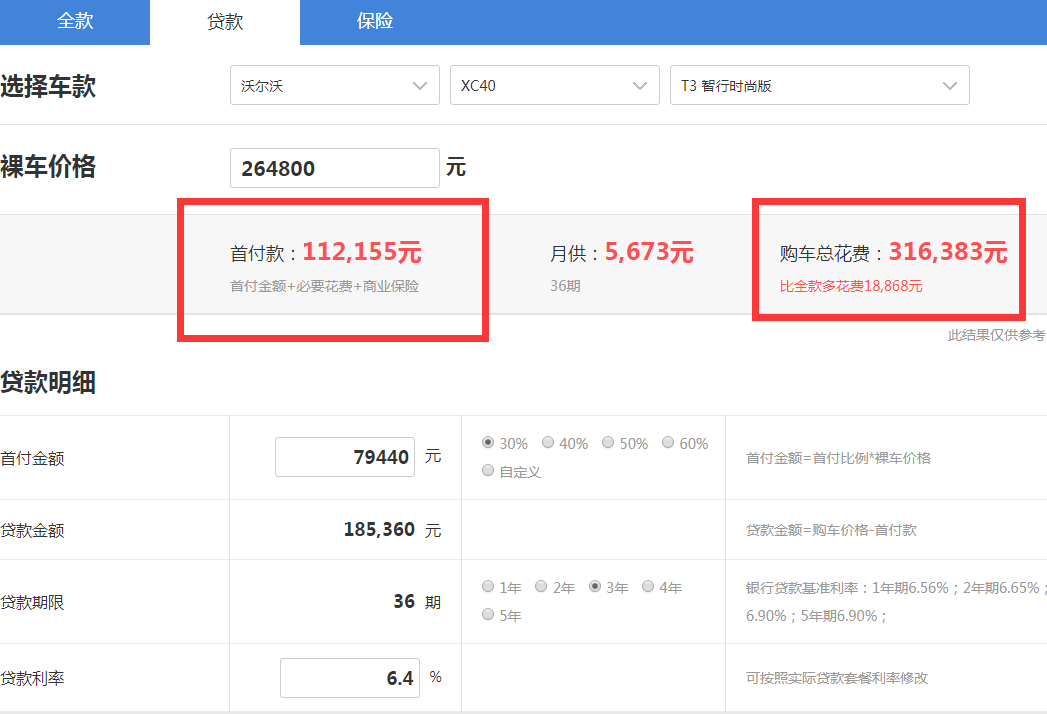Image resolution: width=1047 pixels, height=714 pixels.
Task: Choose the 50% down payment radio
Action: [608, 442]
